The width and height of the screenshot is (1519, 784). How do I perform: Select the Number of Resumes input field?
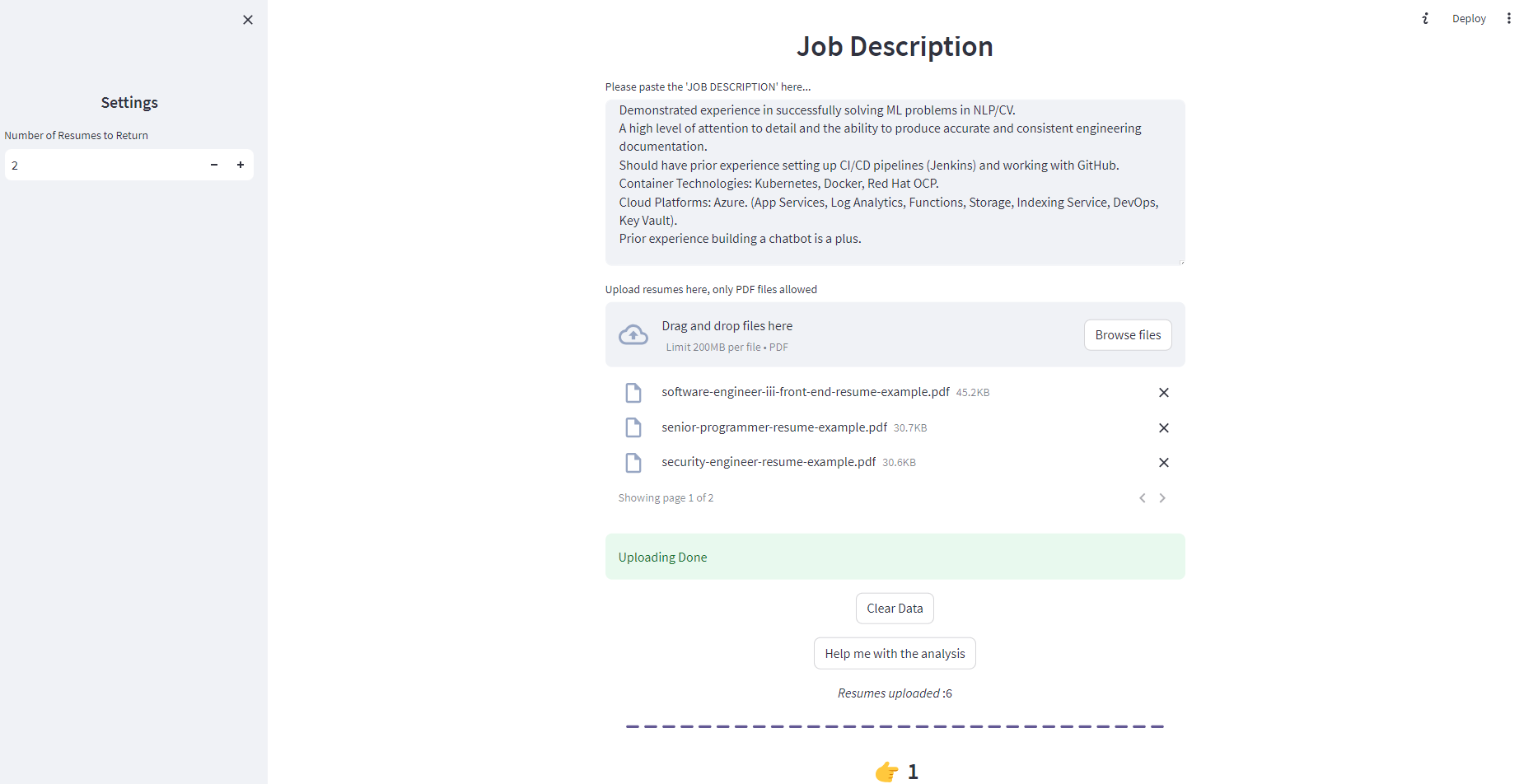(x=99, y=165)
